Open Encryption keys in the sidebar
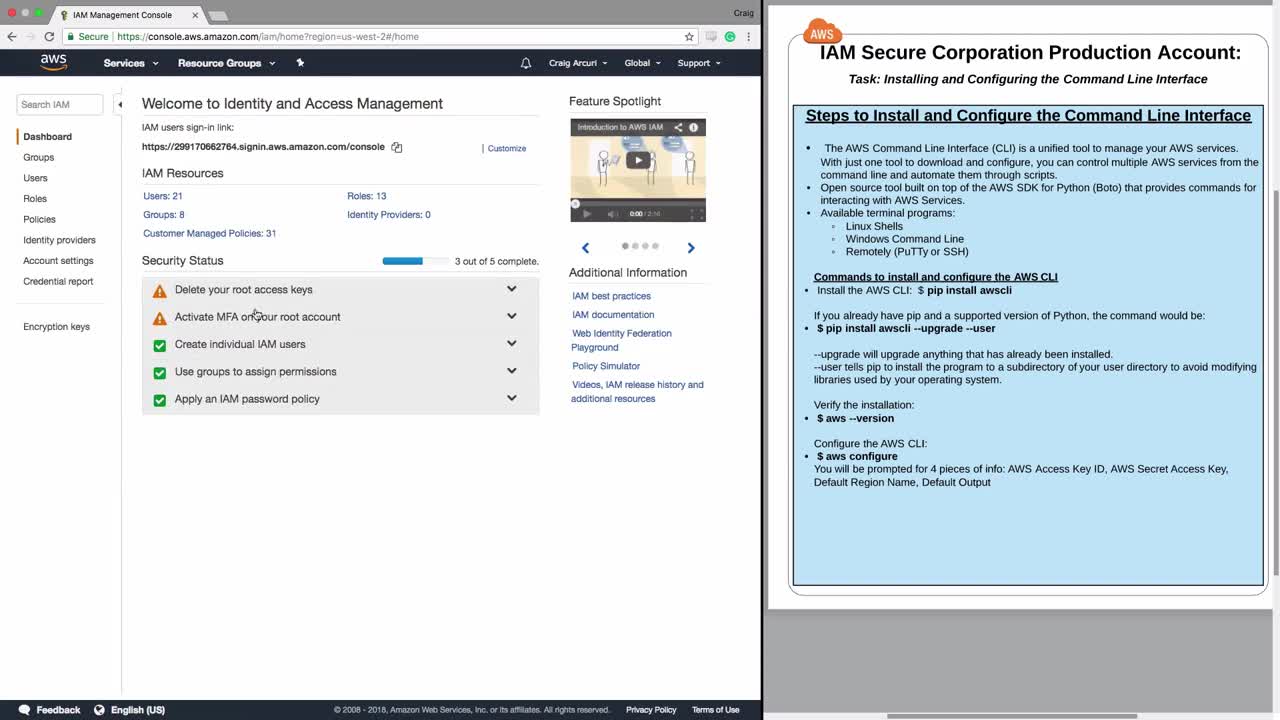The image size is (1280, 720). (x=56, y=327)
